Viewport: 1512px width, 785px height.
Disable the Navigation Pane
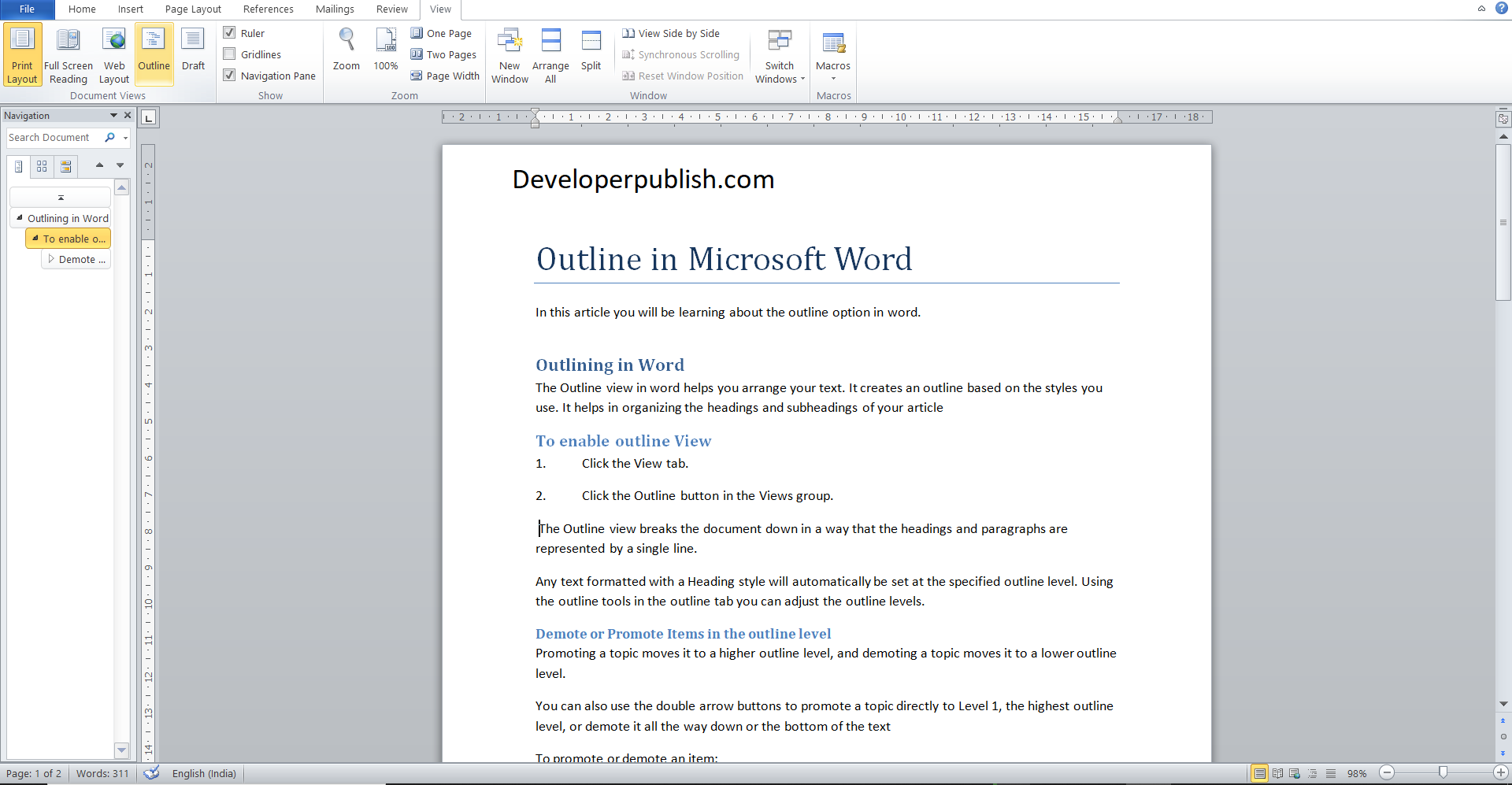[230, 75]
